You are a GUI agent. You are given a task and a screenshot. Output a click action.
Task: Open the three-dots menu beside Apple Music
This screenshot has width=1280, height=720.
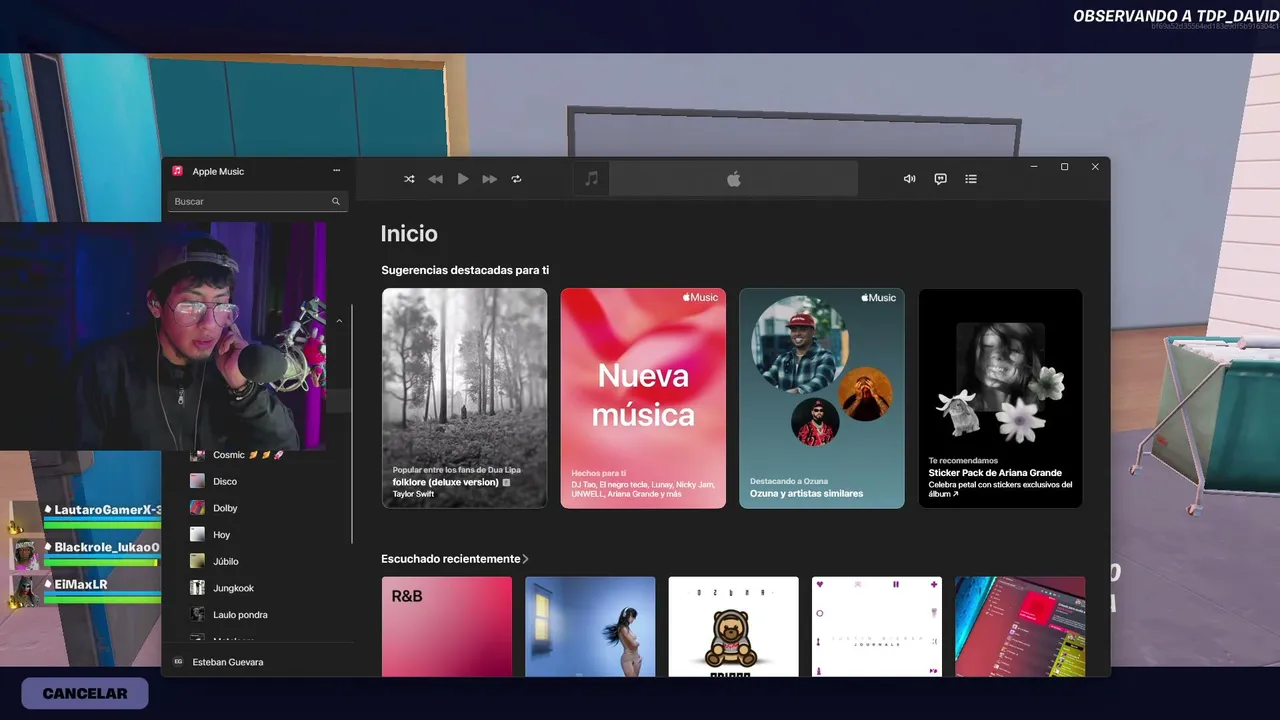coord(337,171)
